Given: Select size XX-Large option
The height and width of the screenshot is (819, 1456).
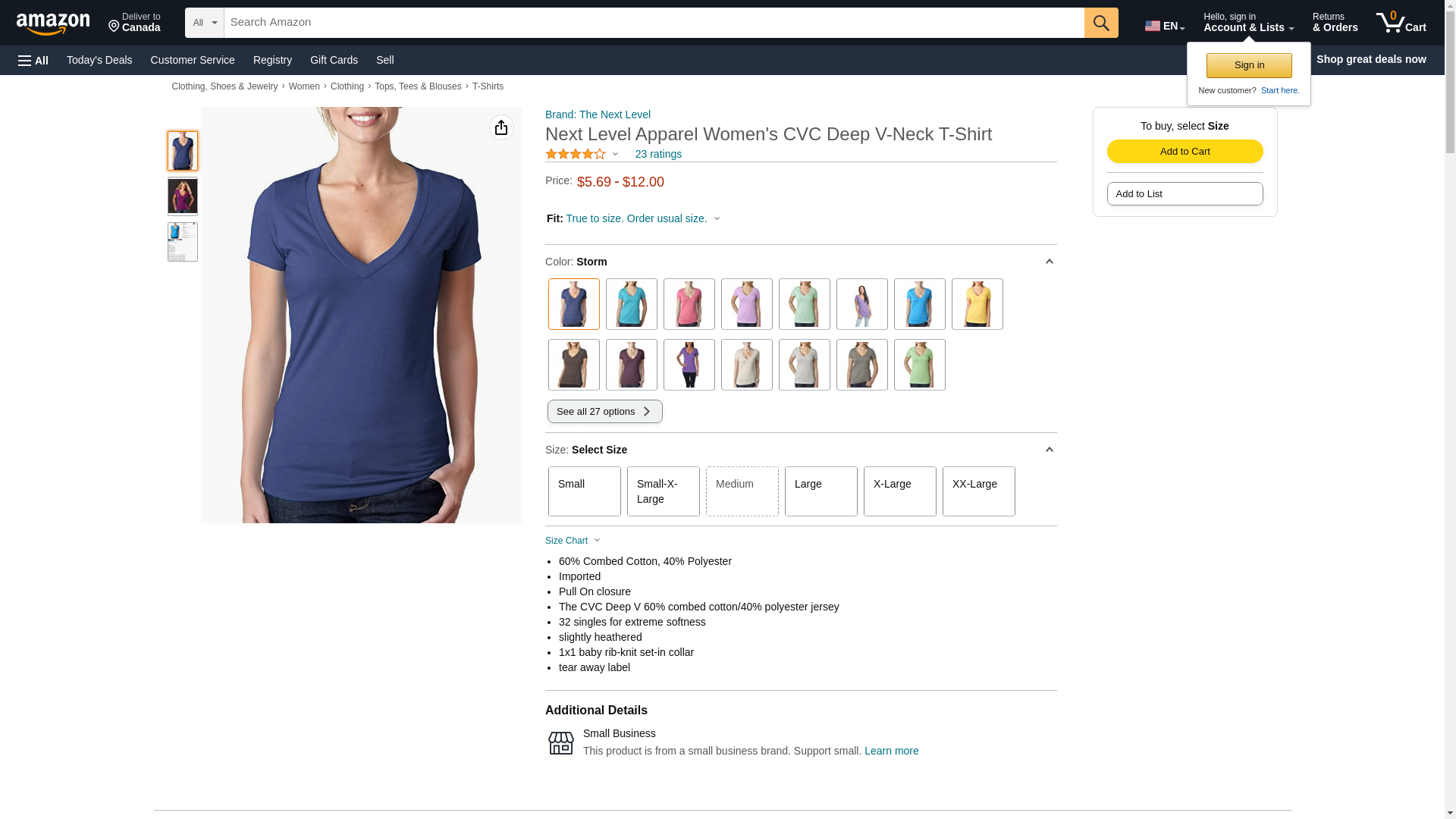Looking at the screenshot, I should [x=978, y=491].
